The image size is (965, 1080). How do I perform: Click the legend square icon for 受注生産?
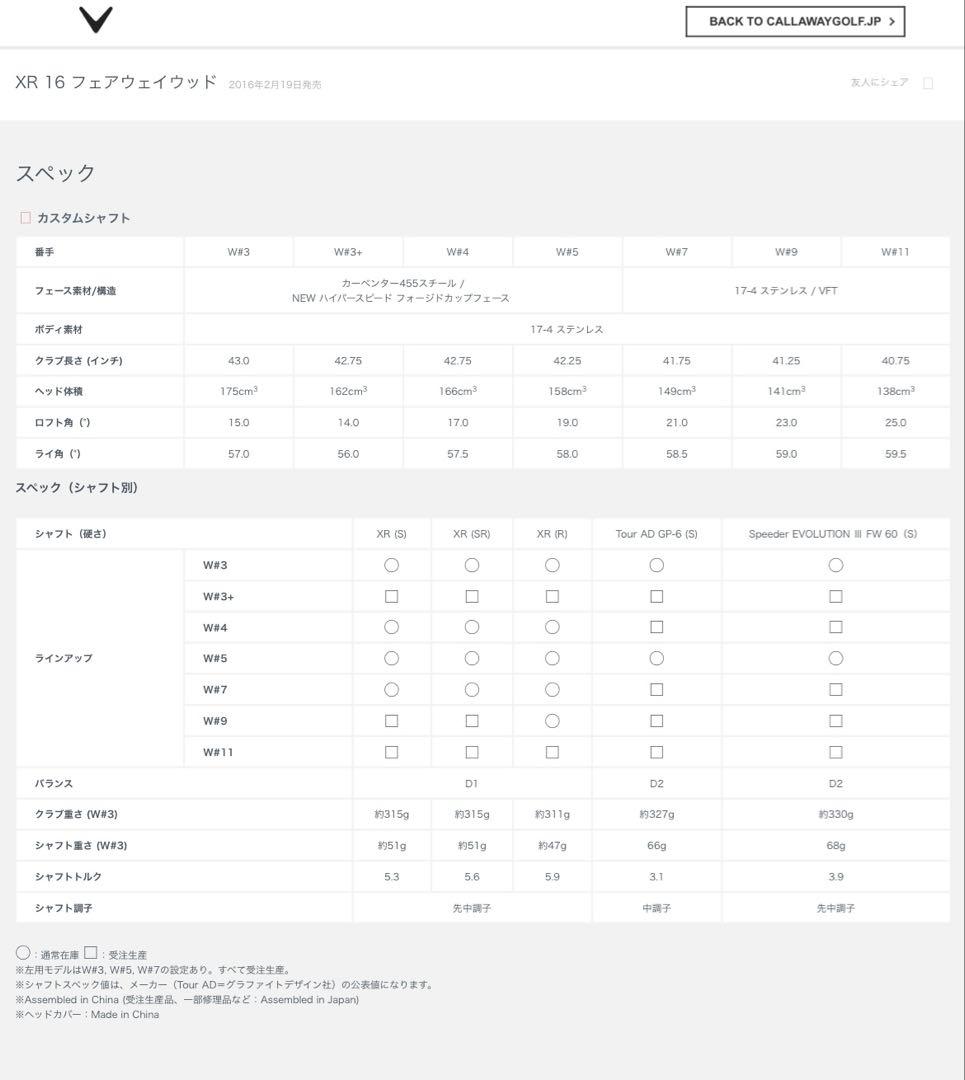click(x=90, y=953)
